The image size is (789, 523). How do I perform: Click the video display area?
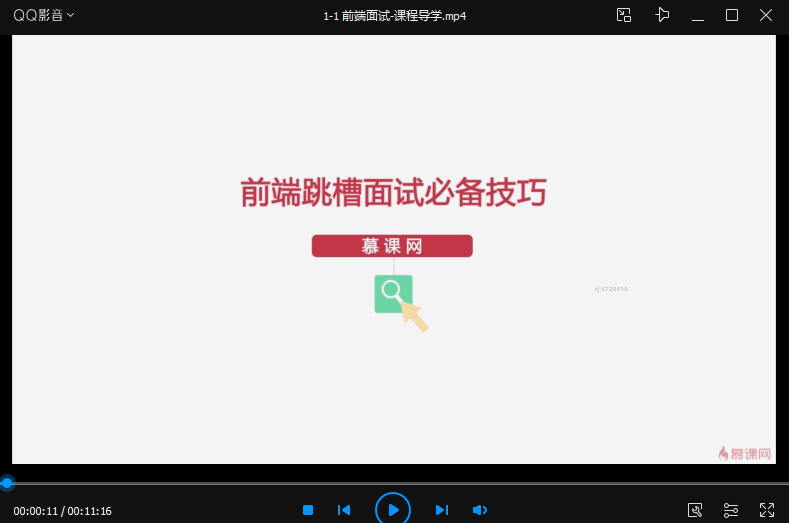coord(394,249)
